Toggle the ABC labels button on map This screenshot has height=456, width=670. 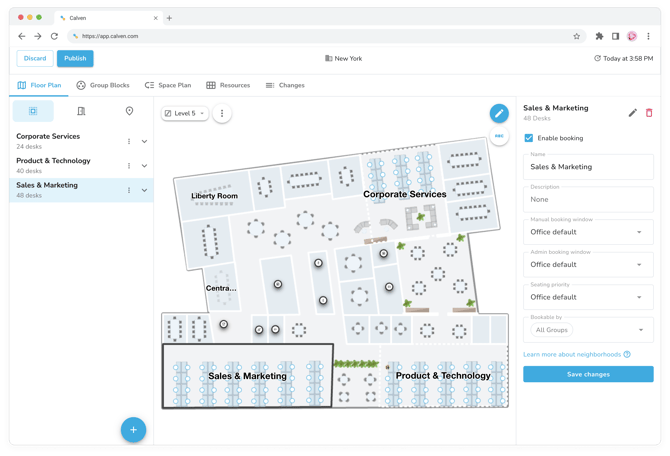tap(499, 136)
